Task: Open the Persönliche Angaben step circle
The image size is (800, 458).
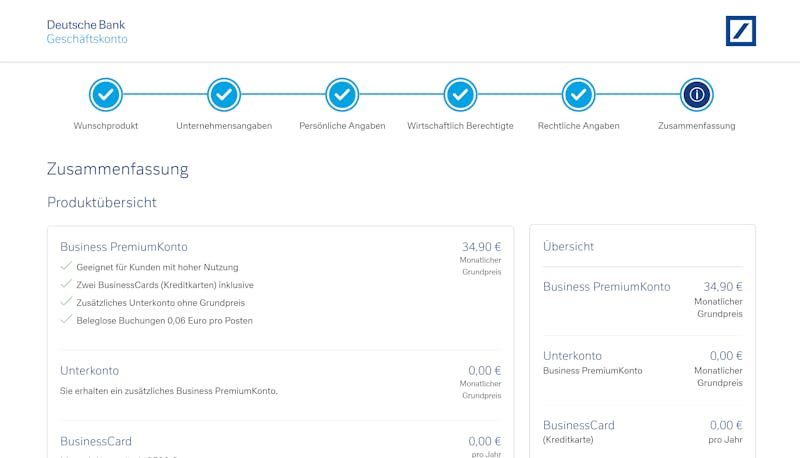Action: [342, 95]
